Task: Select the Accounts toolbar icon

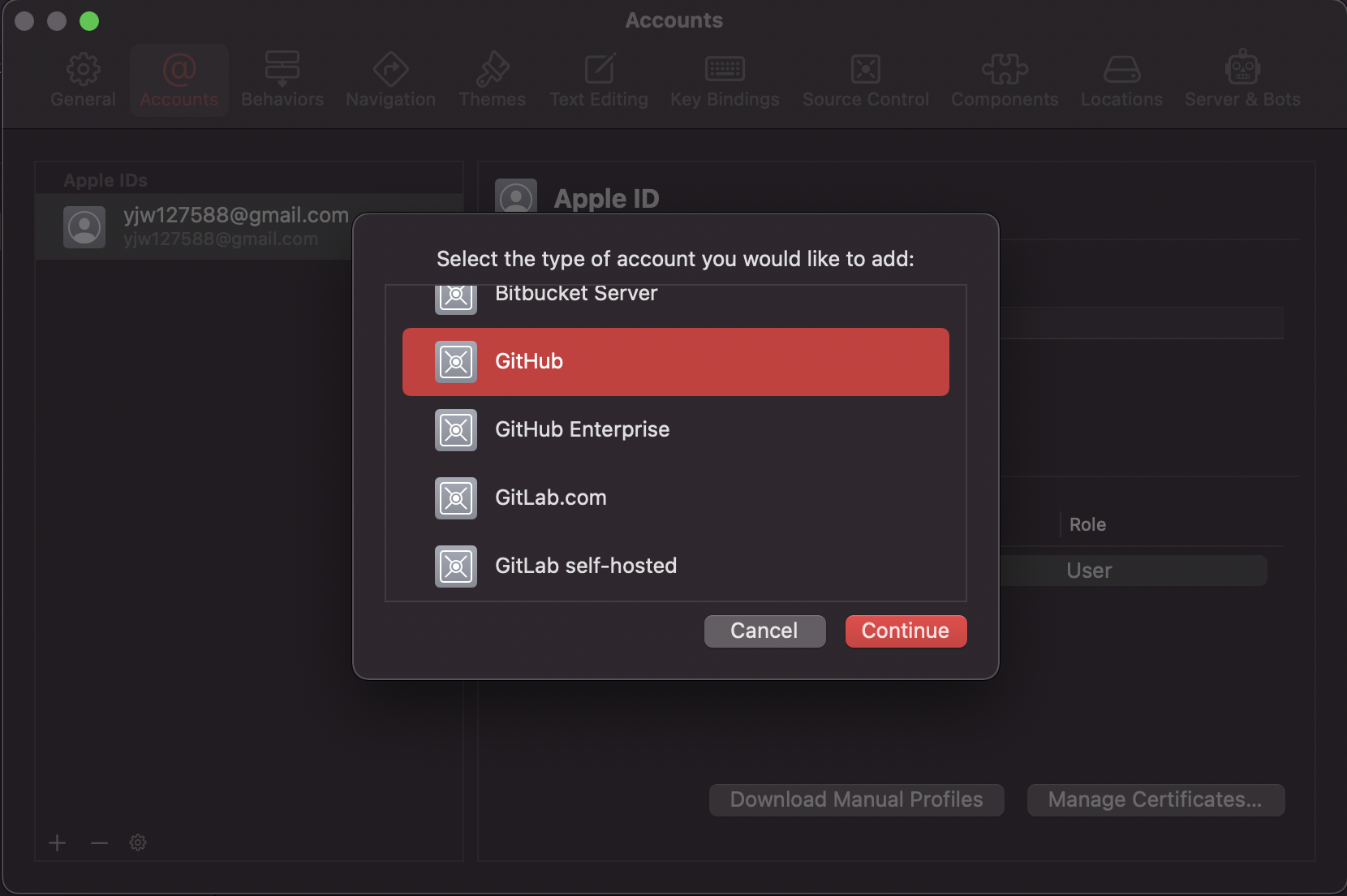Action: click(x=179, y=80)
